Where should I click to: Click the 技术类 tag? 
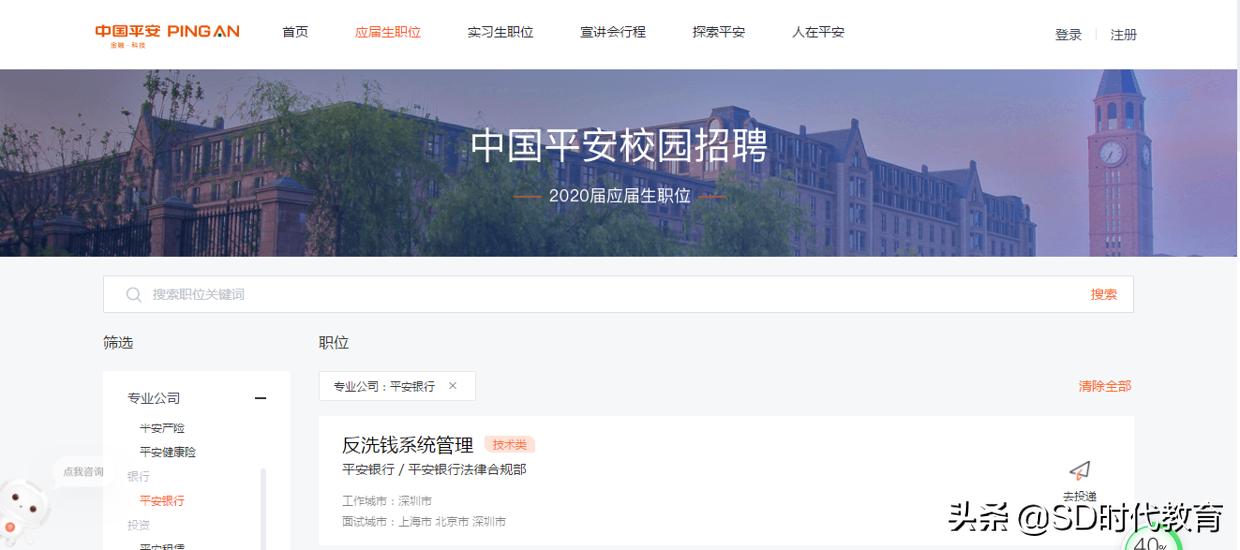coord(510,445)
